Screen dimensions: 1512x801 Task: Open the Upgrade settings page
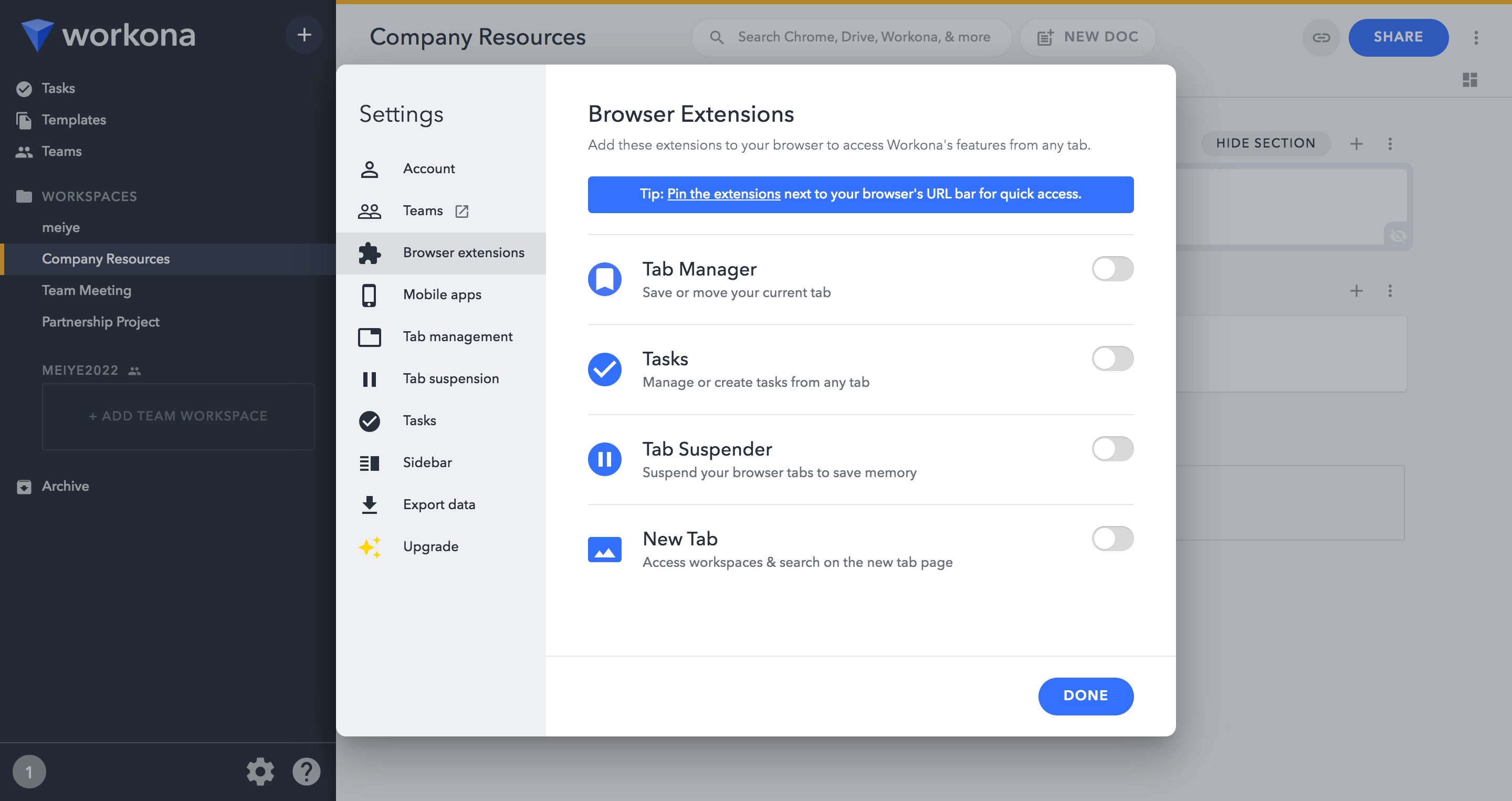(x=441, y=547)
